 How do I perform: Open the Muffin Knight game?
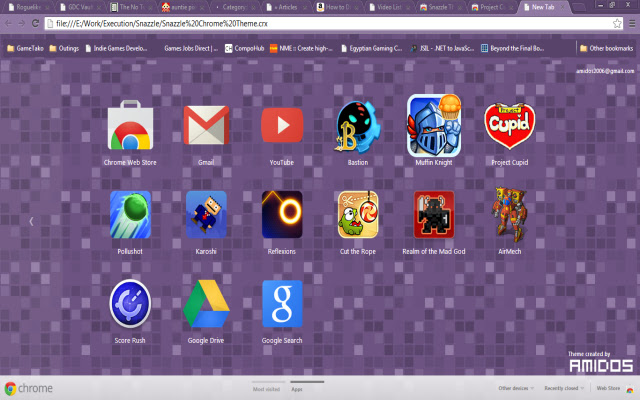(434, 126)
